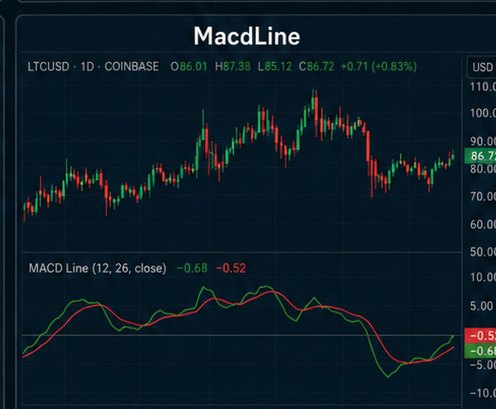This screenshot has height=409, width=496.
Task: Click the +0.71 (+0.83%) change text
Action: [379, 67]
